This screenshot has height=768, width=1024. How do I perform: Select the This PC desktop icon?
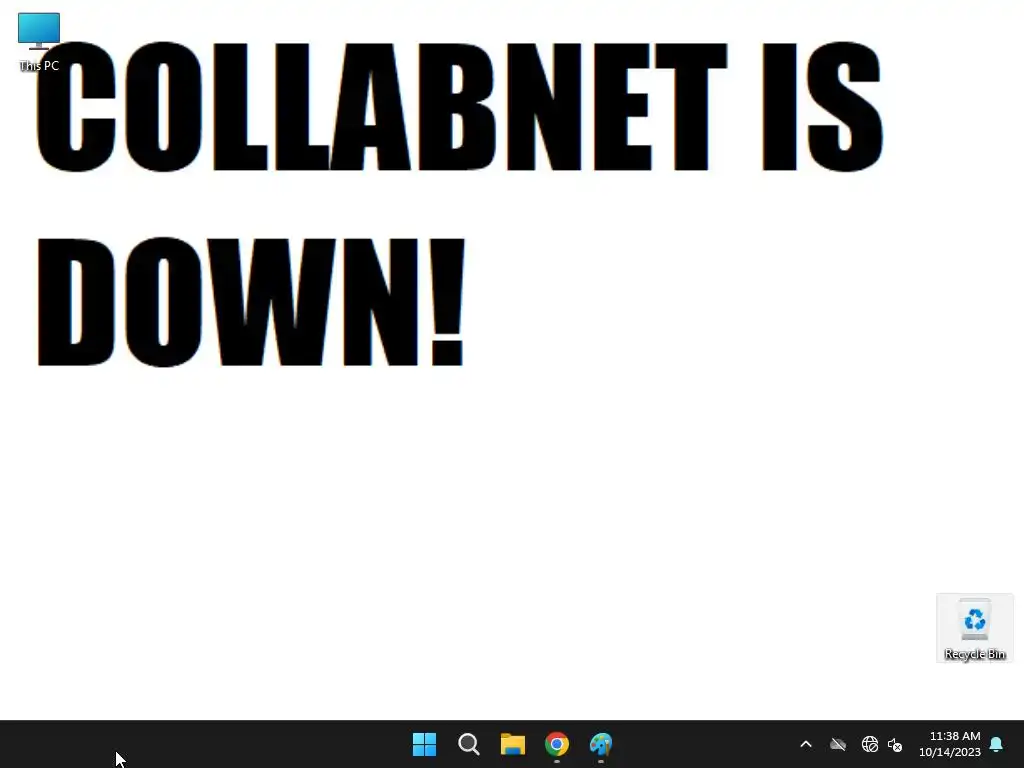point(39,42)
